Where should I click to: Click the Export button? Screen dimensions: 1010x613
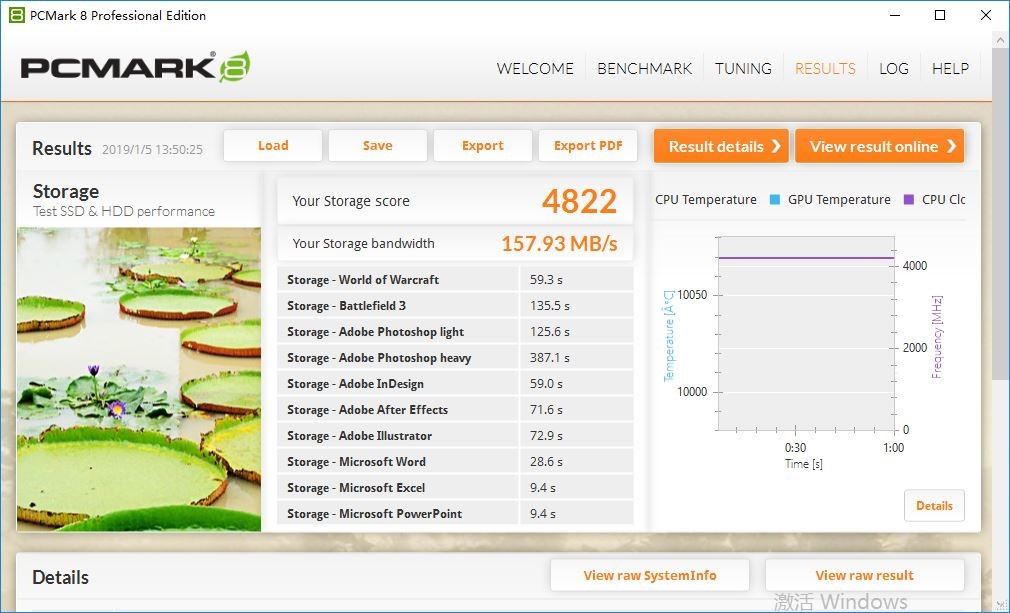tap(482, 146)
